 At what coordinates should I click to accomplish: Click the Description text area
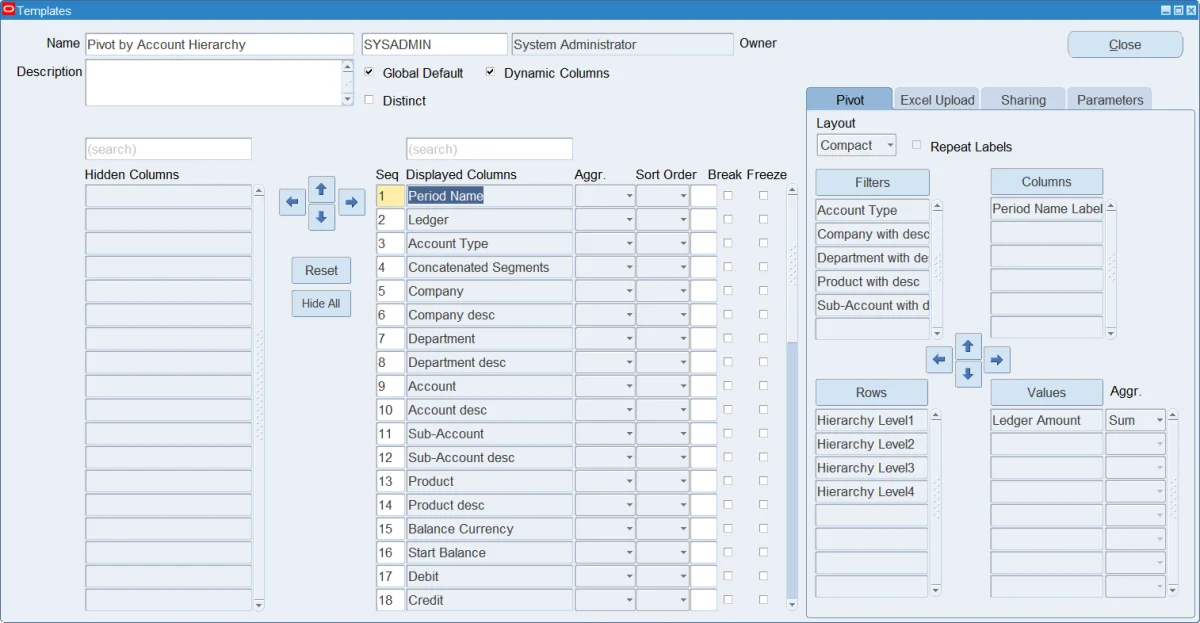pos(213,82)
